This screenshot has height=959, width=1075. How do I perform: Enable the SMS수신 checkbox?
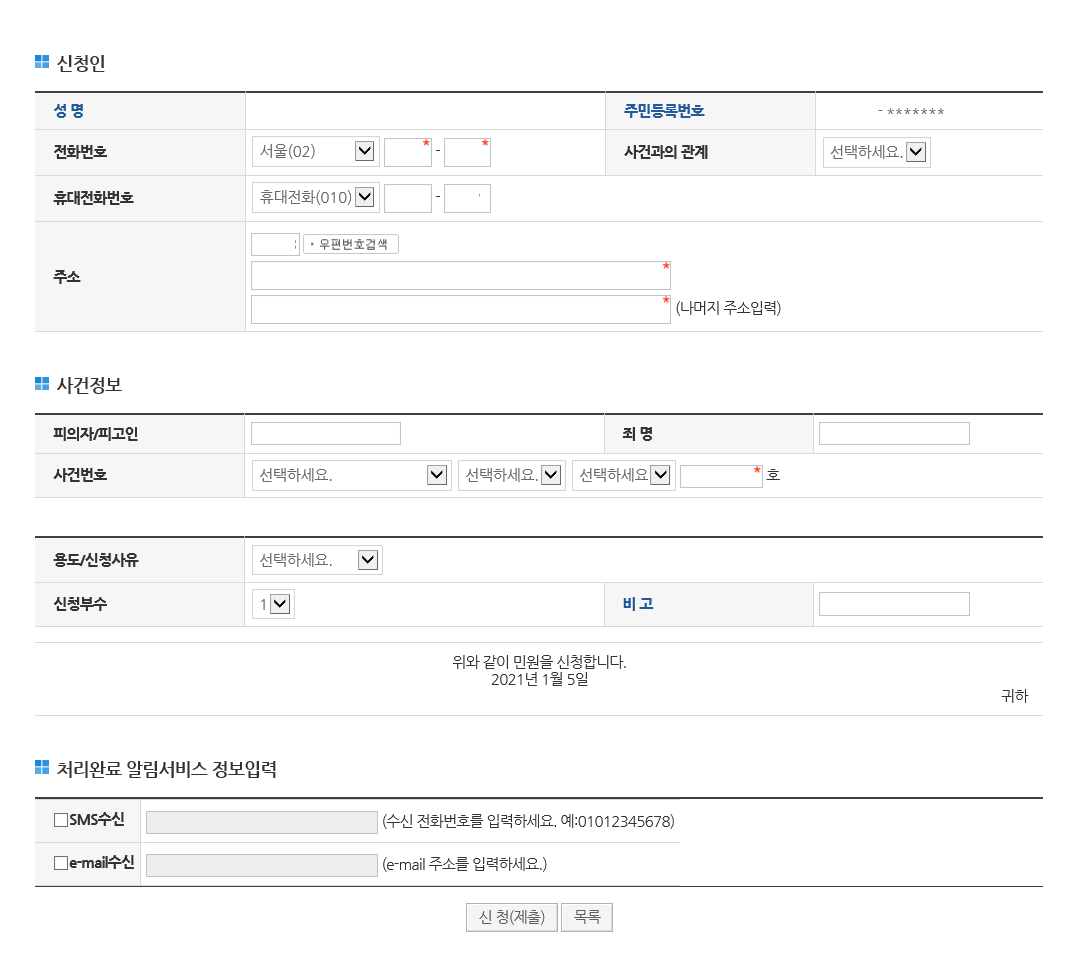61,820
